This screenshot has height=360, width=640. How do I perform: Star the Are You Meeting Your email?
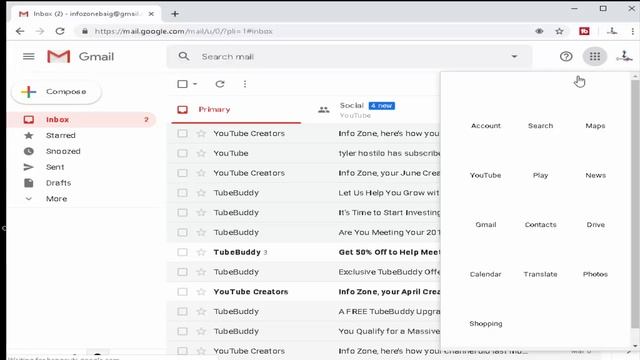[x=201, y=232]
